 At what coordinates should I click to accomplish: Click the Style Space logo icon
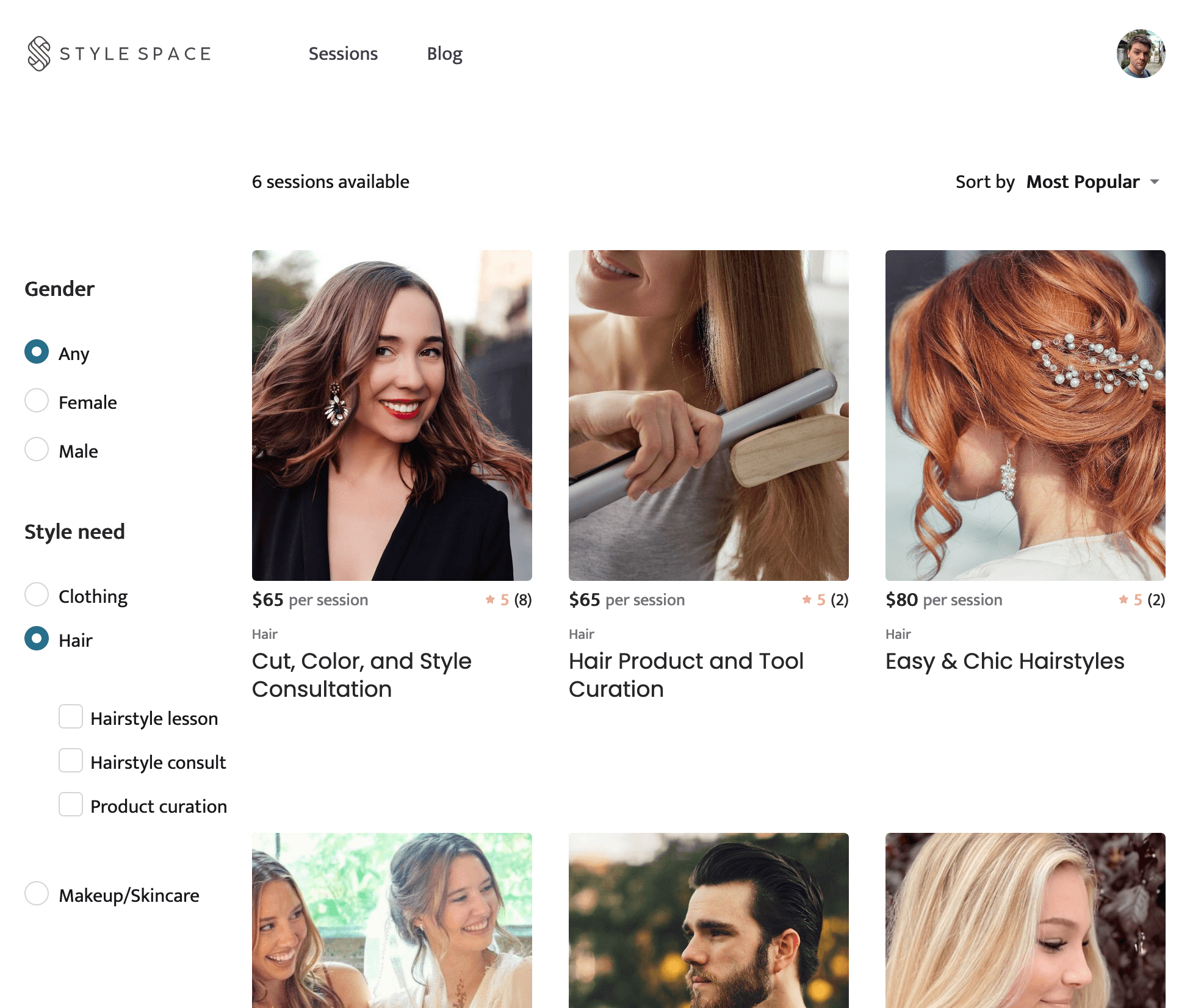(39, 54)
